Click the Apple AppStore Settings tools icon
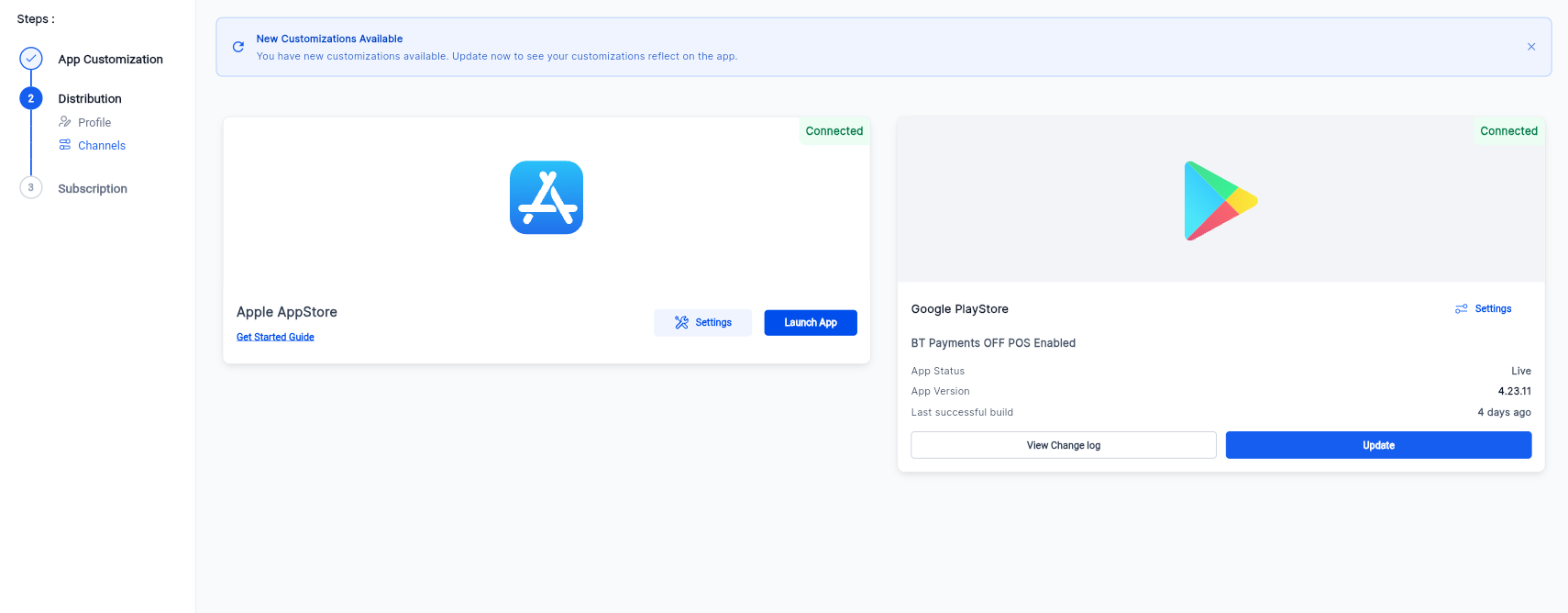 [681, 322]
